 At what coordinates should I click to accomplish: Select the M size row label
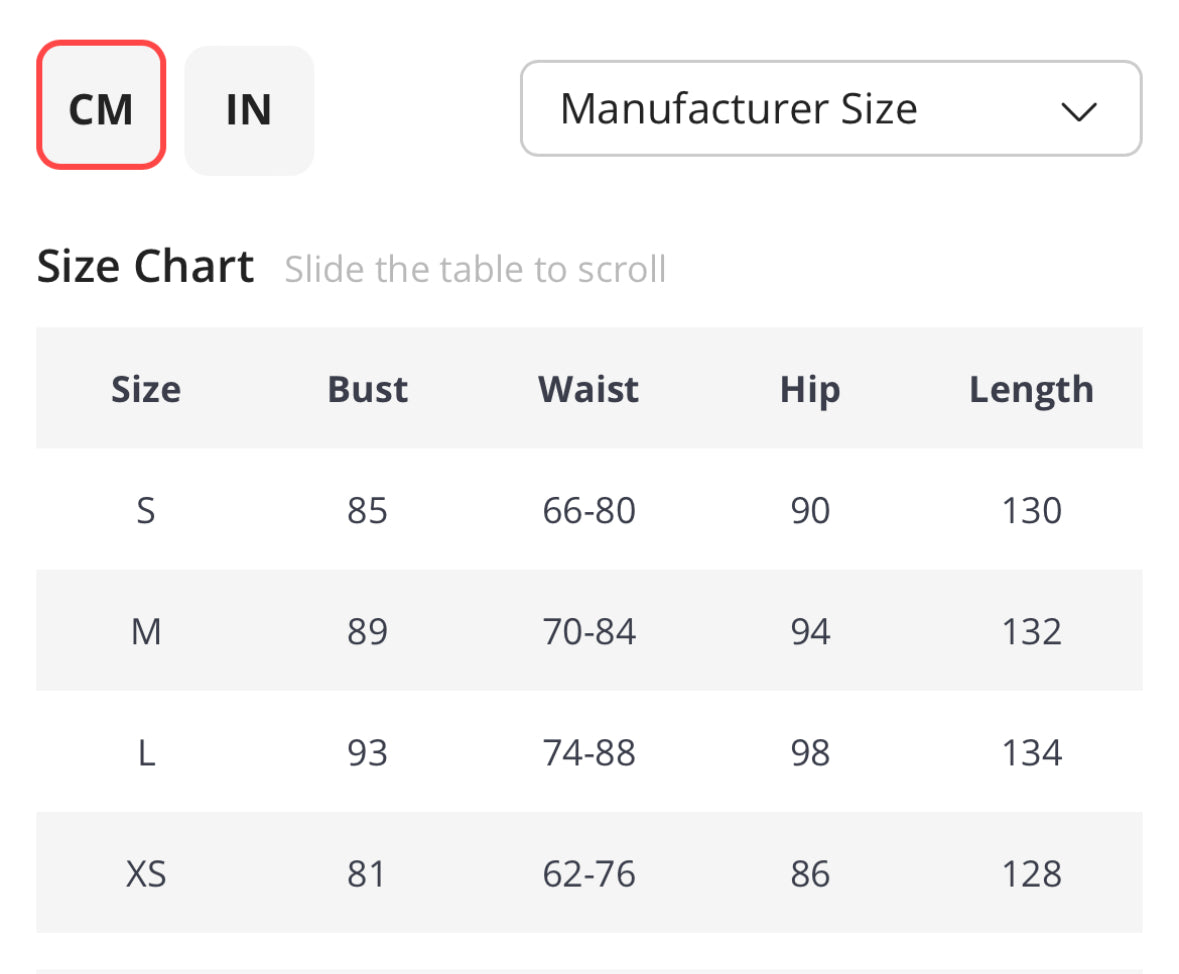[x=146, y=632]
